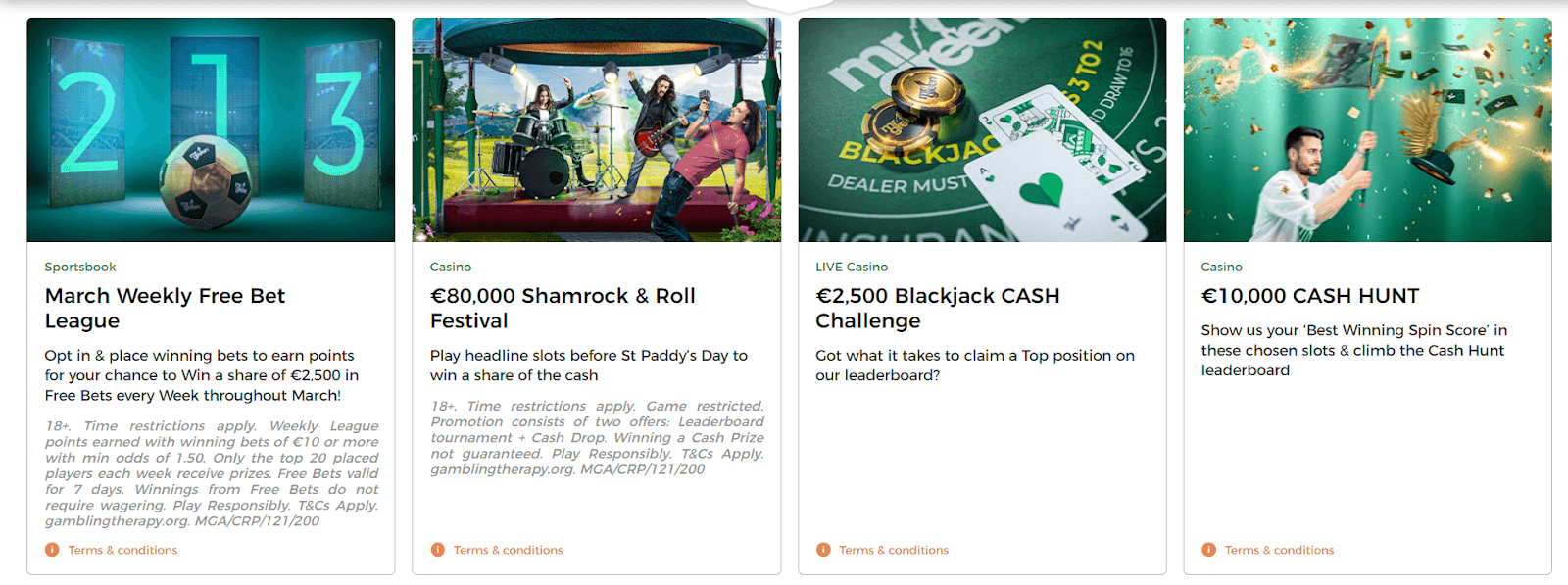Open the blackjack table cards image

982,129
